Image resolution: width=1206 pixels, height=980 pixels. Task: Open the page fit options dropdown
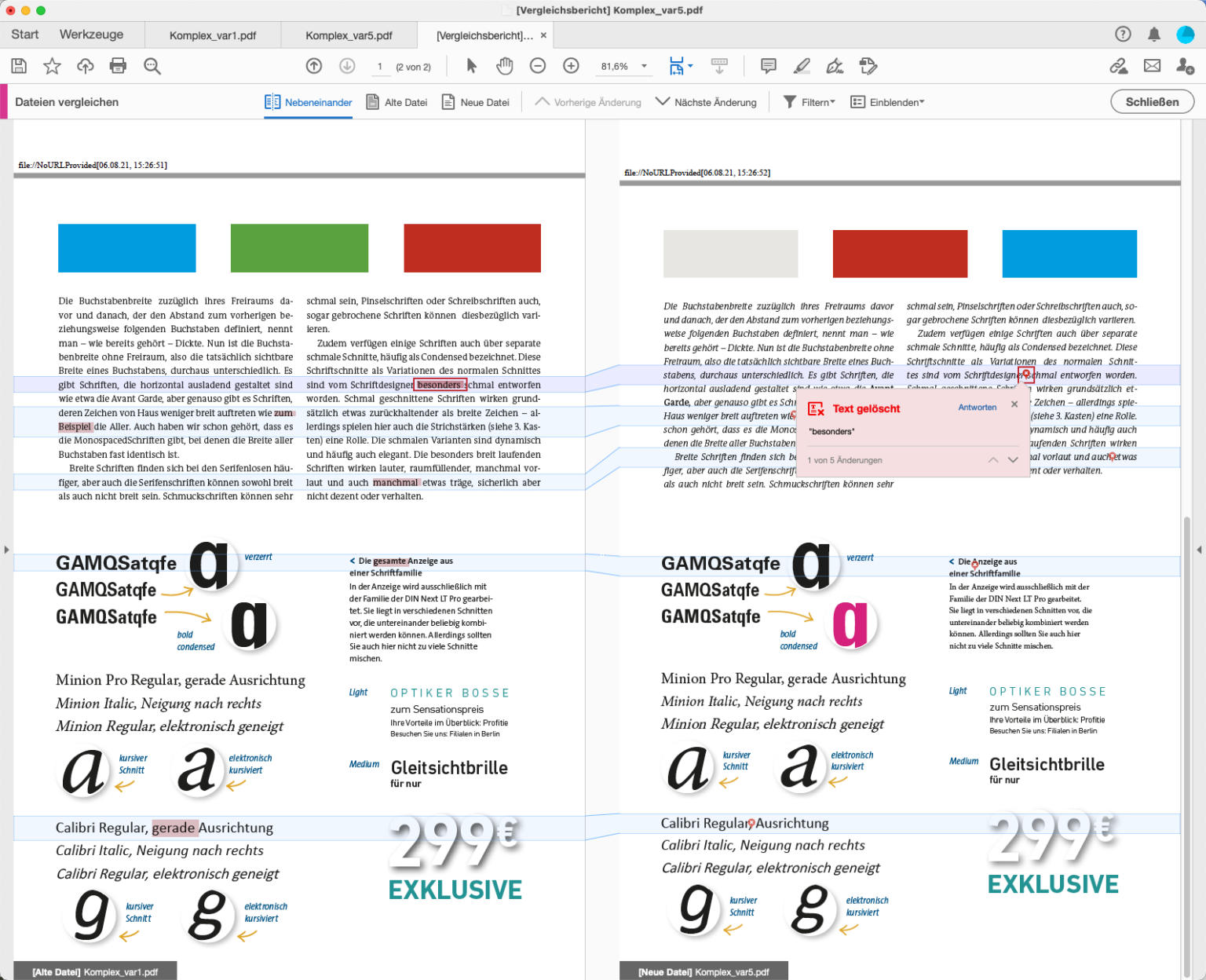tap(681, 67)
